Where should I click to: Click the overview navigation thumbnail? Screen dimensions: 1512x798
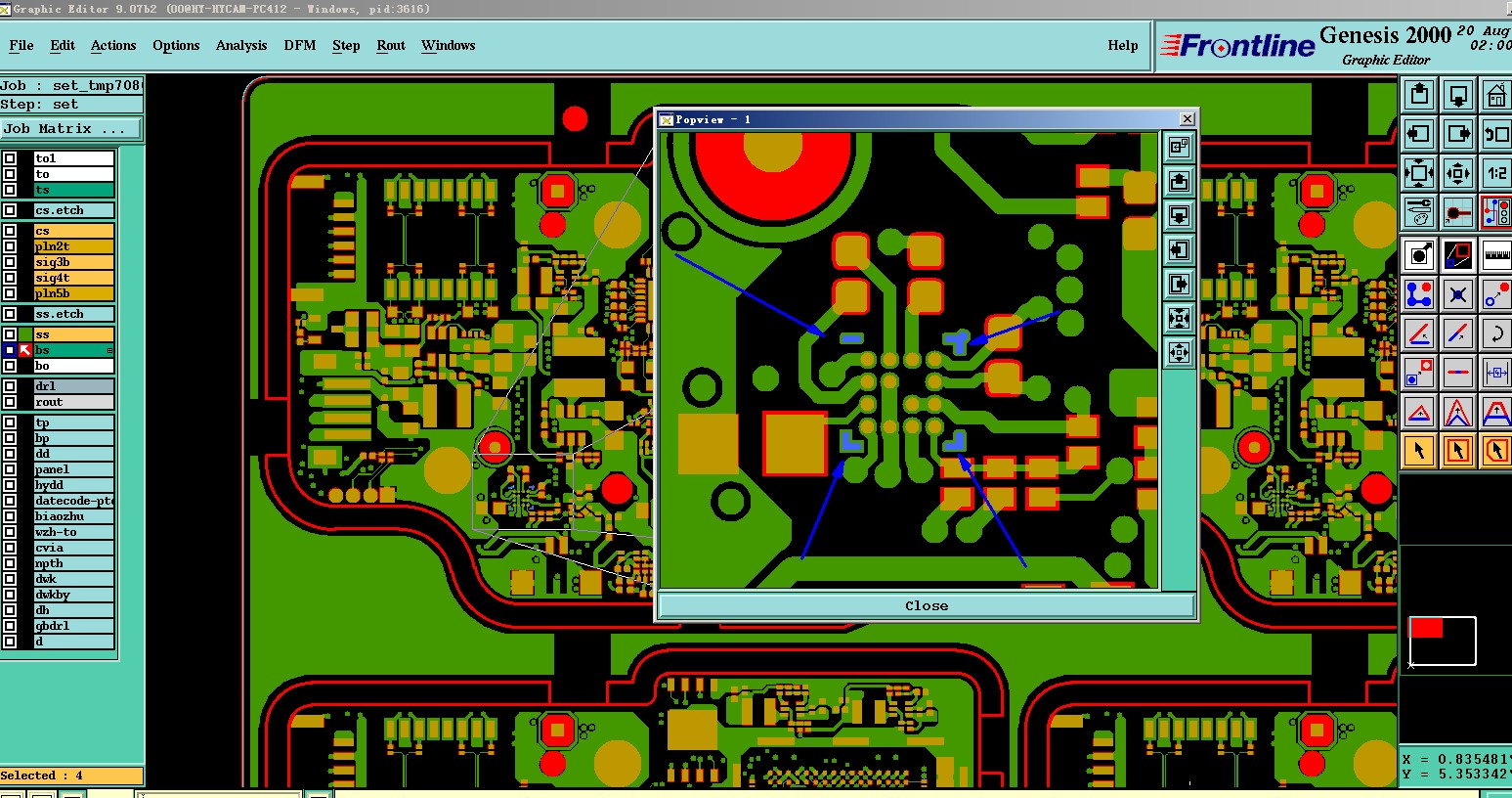(x=1443, y=641)
